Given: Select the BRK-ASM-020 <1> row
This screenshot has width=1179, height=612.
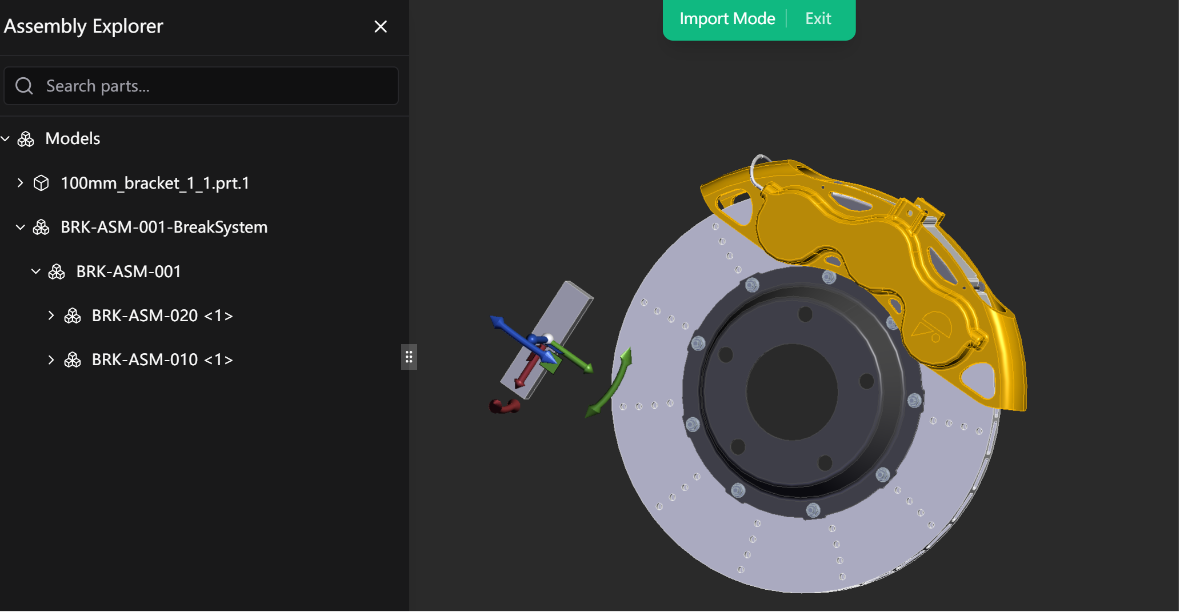Looking at the screenshot, I should (162, 316).
